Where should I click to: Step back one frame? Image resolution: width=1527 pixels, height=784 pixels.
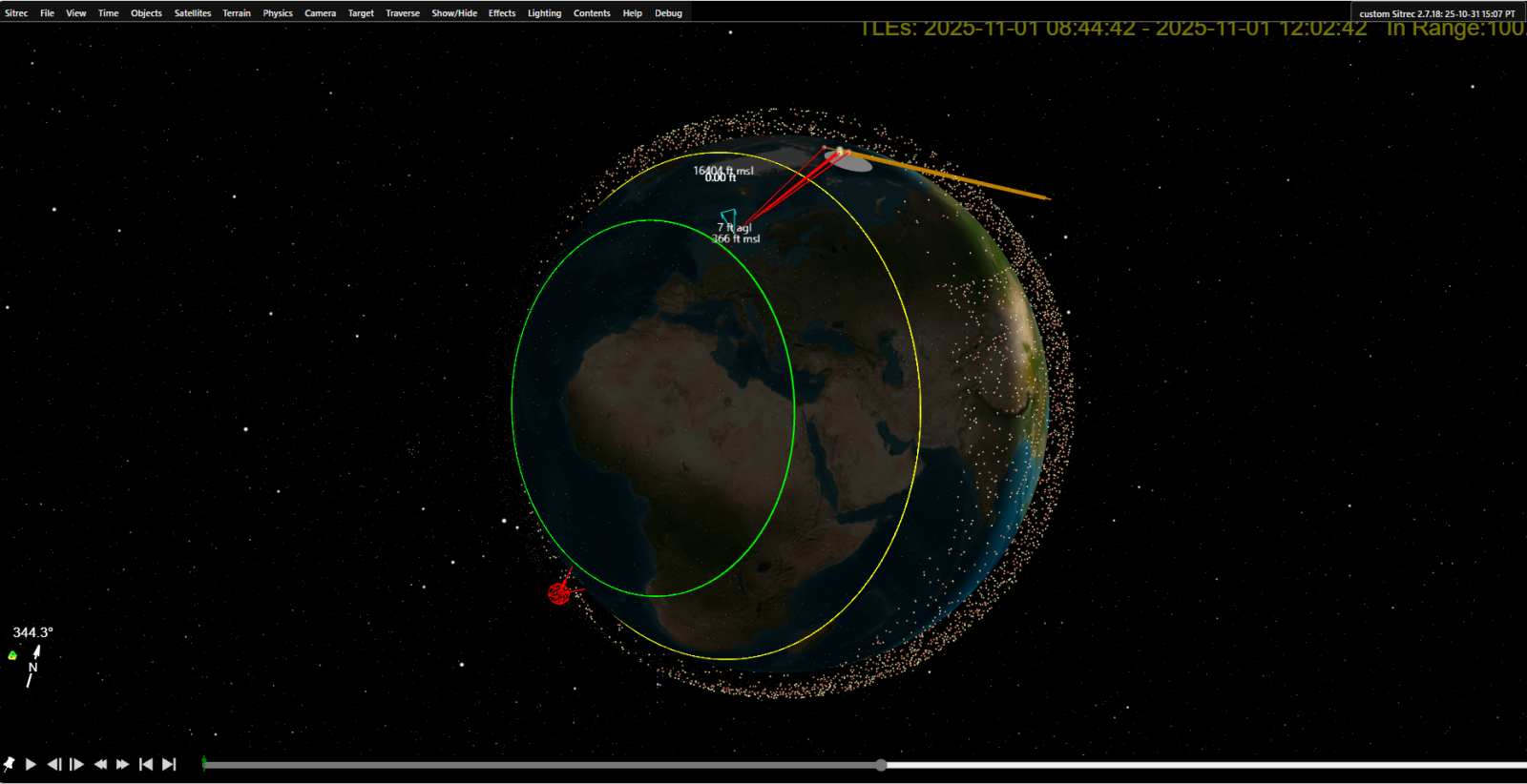[54, 764]
